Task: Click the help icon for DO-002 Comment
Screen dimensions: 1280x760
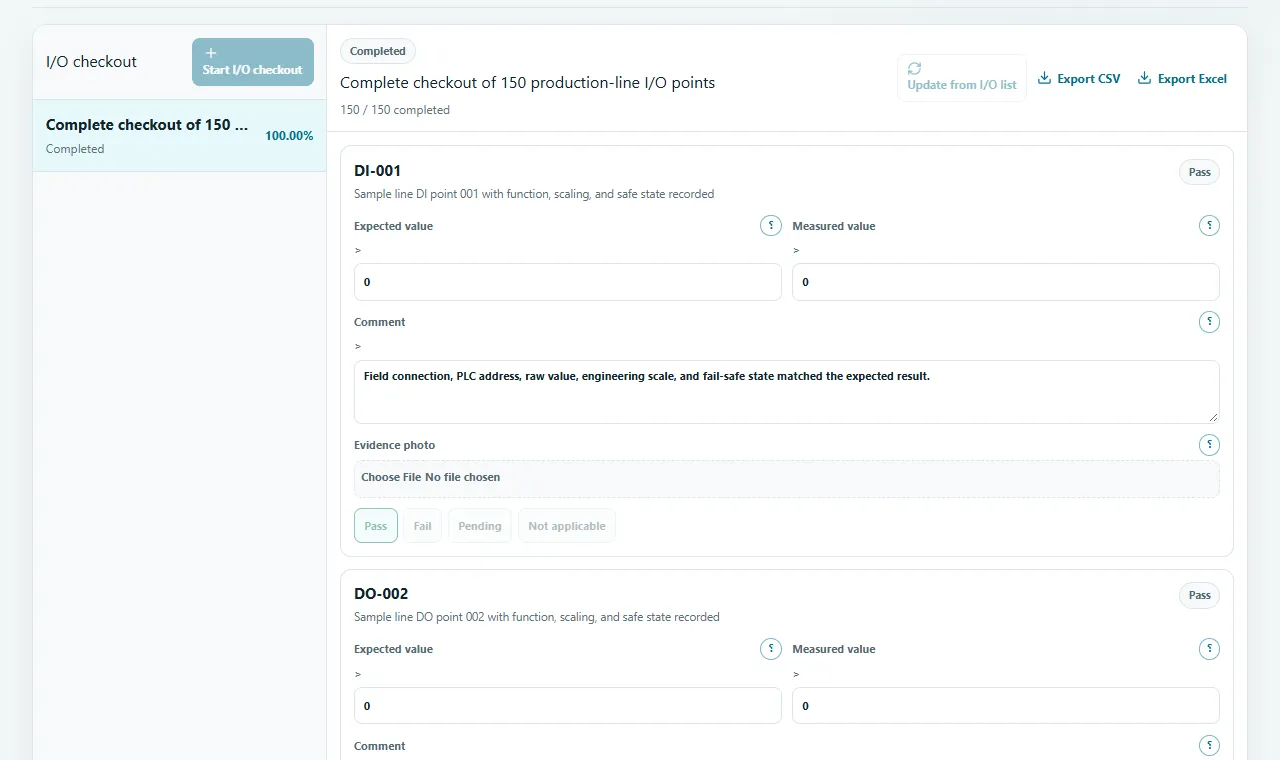Action: (x=1209, y=745)
